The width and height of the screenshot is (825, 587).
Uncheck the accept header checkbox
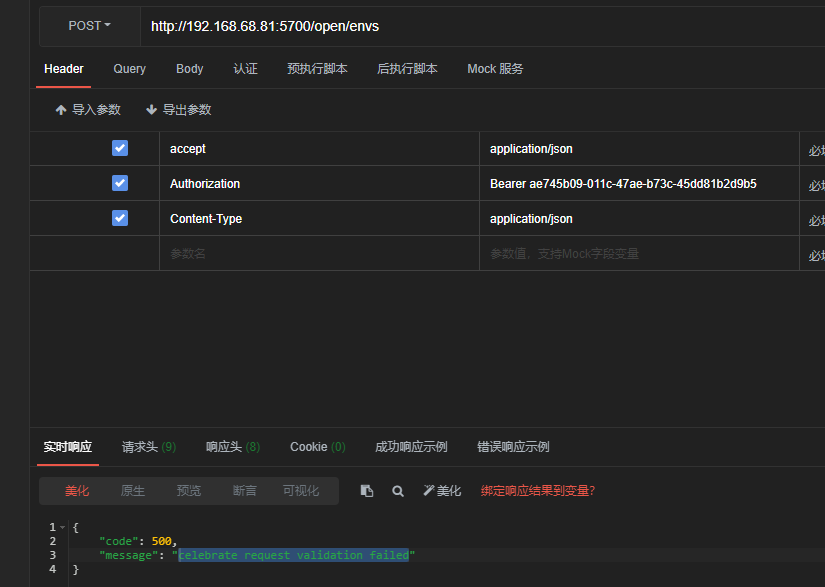119,147
